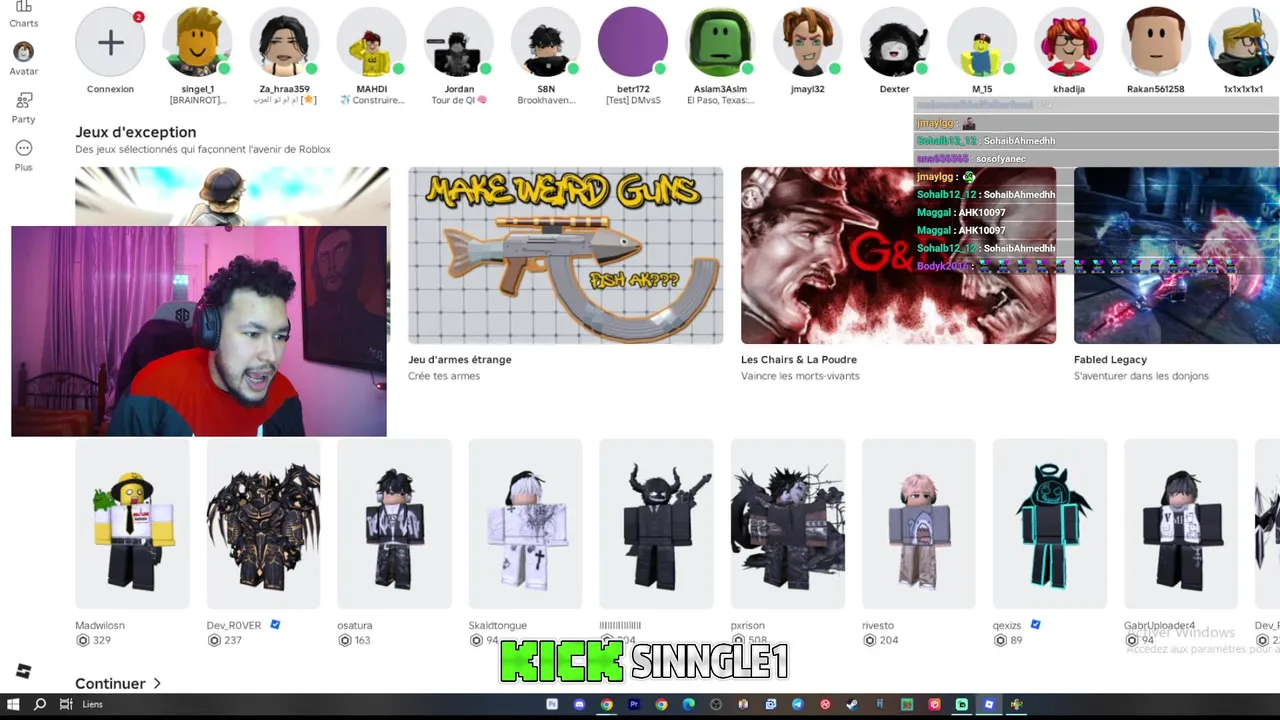The width and height of the screenshot is (1280, 720).
Task: Click the verified badge next to Dev_ROVER
Action: click(x=275, y=625)
